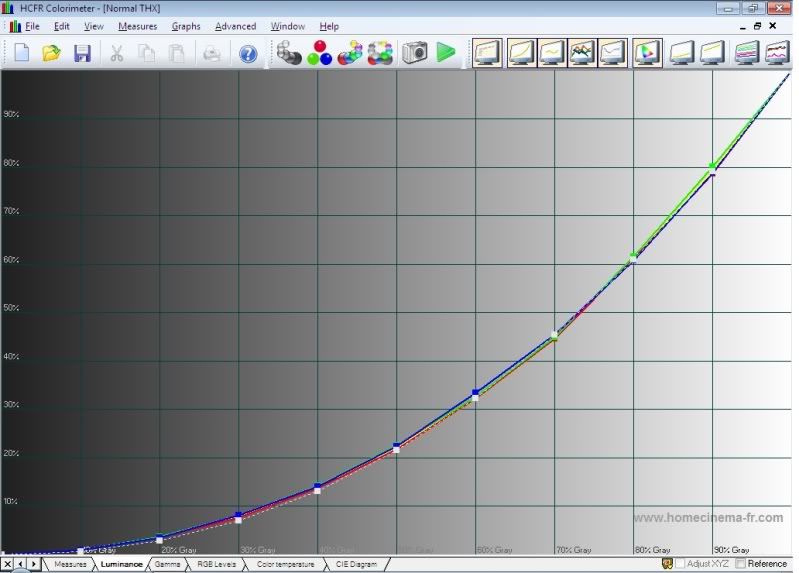
Task: Open a file with the folder icon
Action: point(52,53)
